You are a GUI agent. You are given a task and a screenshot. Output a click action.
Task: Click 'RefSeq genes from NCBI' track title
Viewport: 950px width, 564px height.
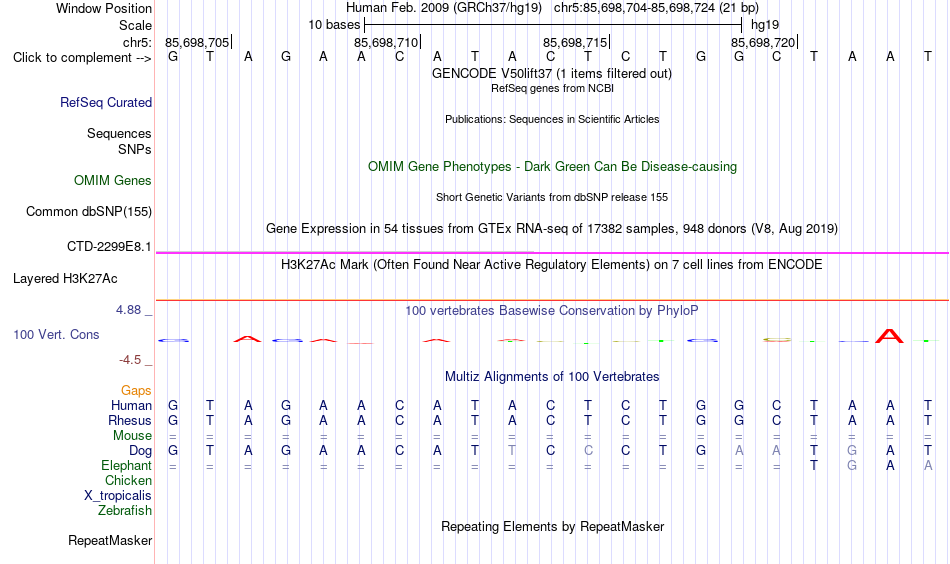[x=553, y=88]
